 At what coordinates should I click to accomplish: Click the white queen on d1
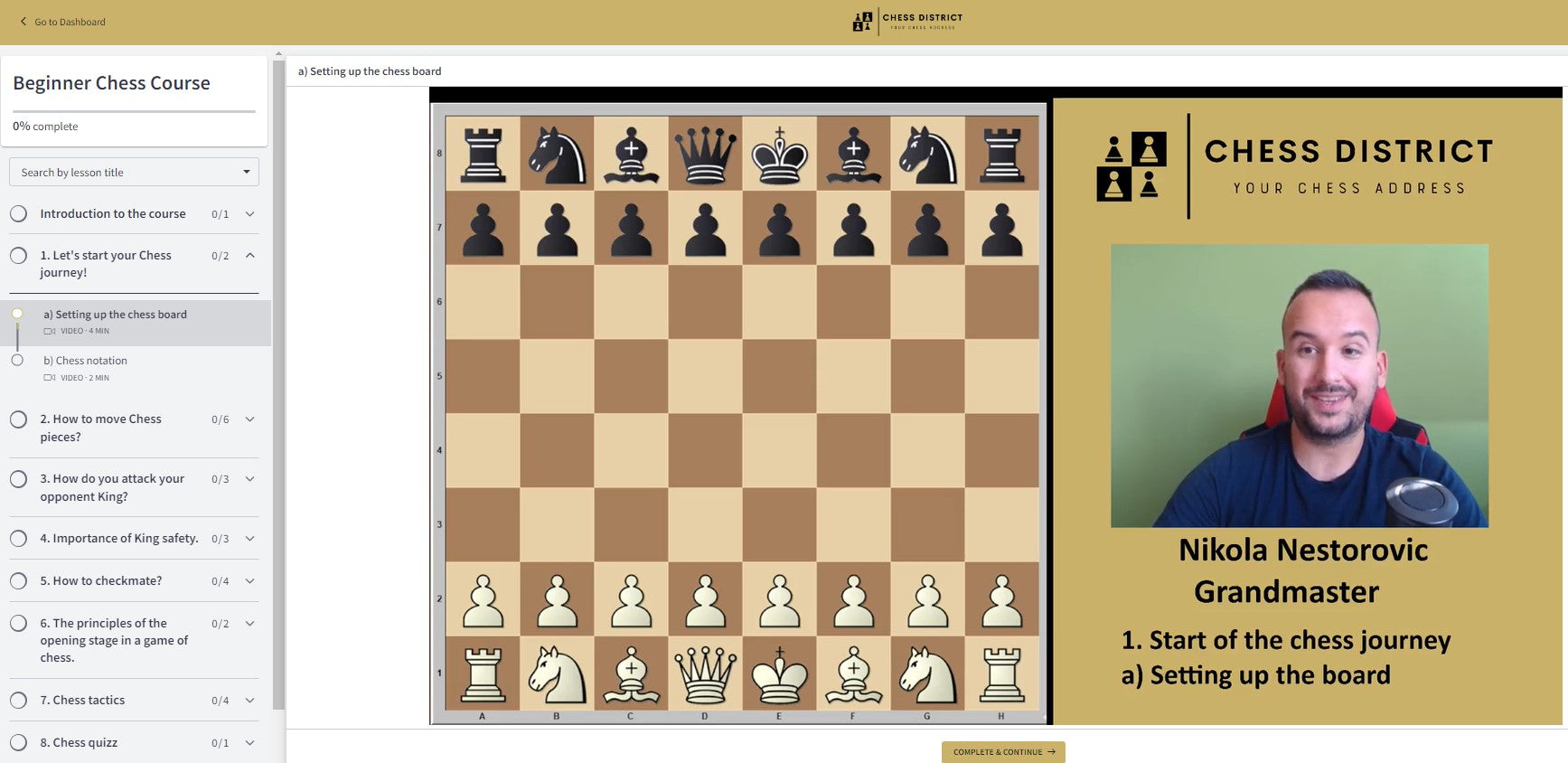[705, 674]
